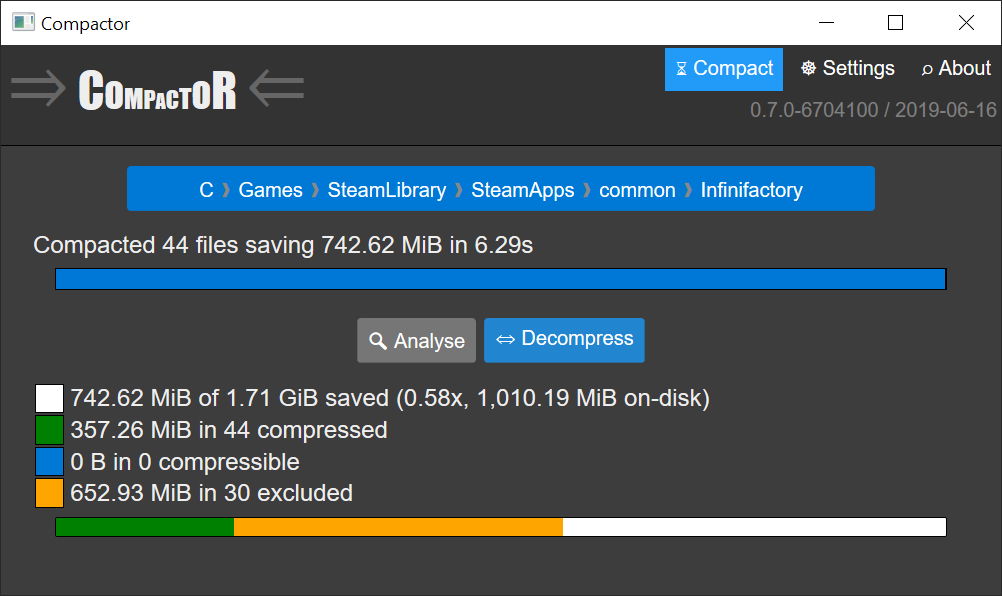The height and width of the screenshot is (596, 1002).
Task: Click the left-pointing arrow beside the Compactor logo
Action: click(277, 89)
